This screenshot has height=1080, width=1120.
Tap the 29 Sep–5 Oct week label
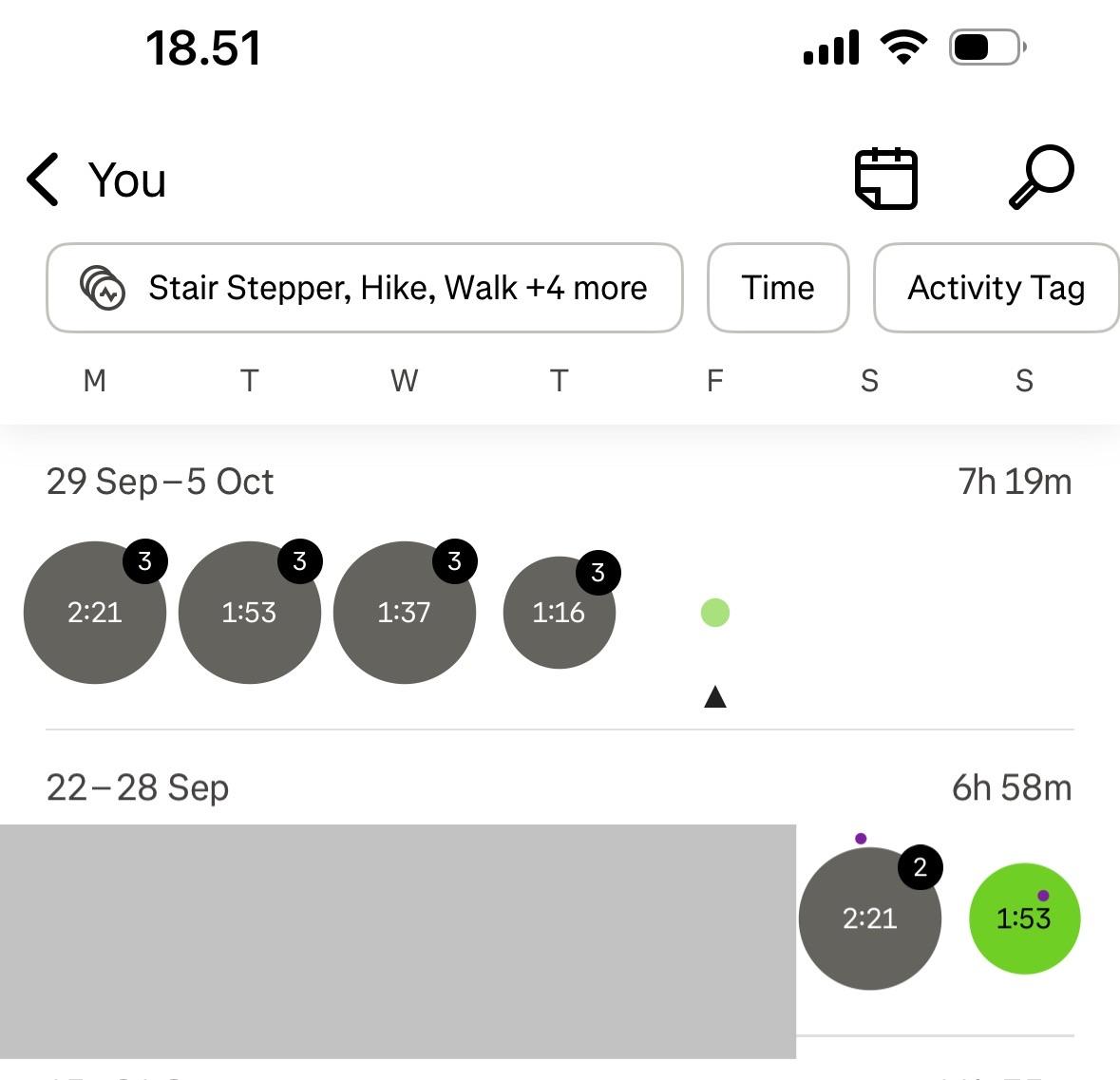click(160, 482)
